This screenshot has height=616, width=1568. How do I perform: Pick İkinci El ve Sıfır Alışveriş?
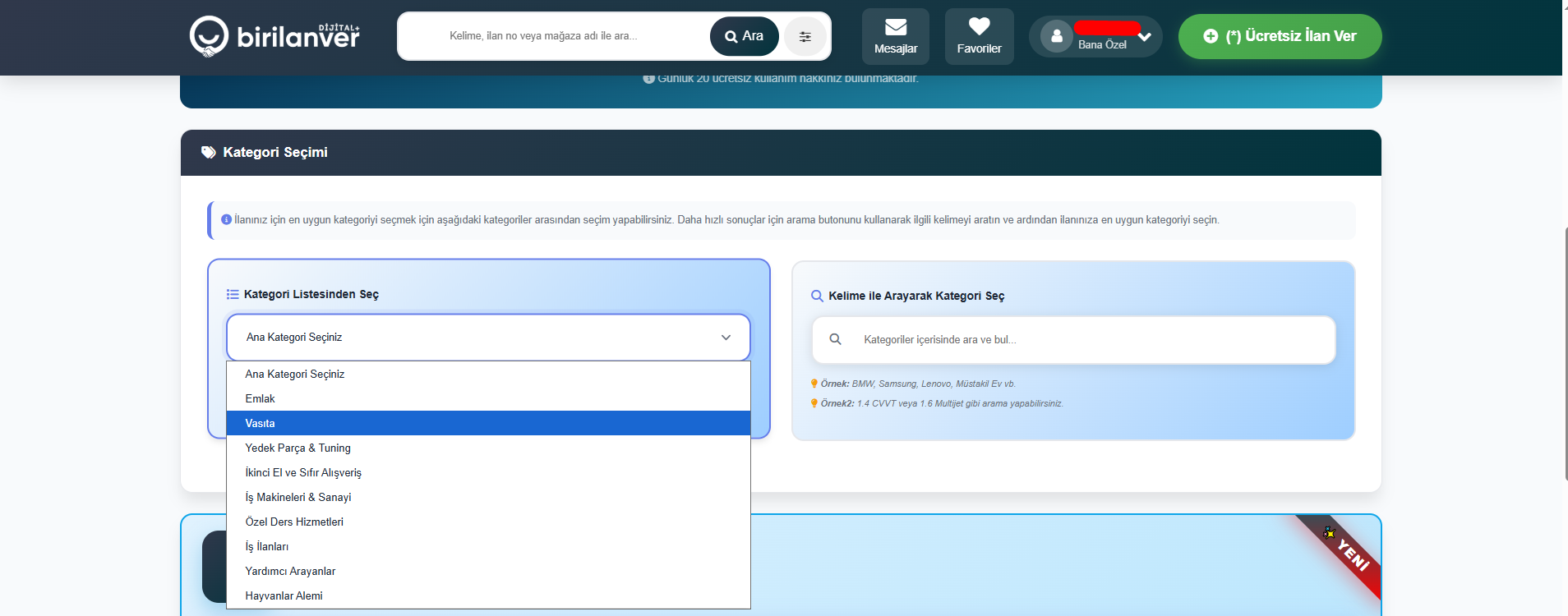pos(488,472)
